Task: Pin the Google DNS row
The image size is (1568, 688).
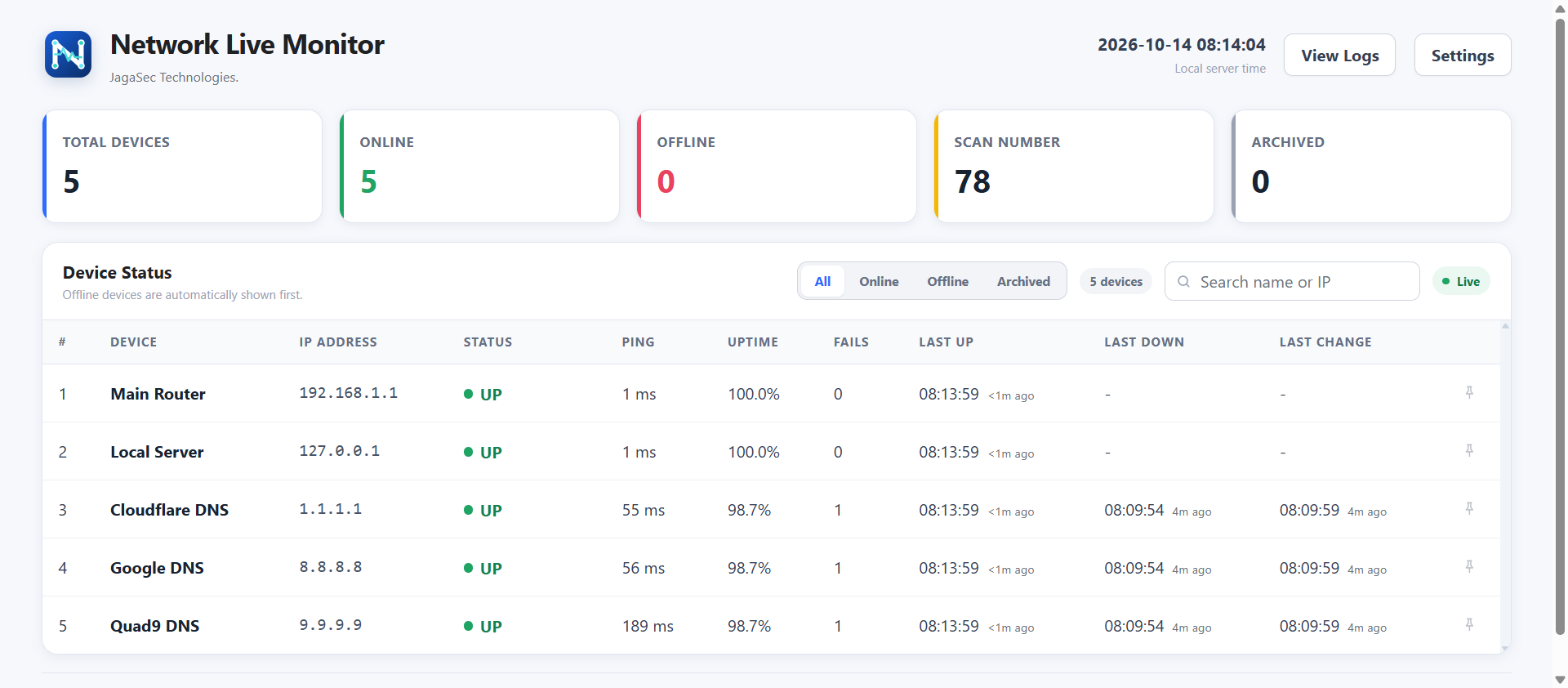Action: (1469, 567)
